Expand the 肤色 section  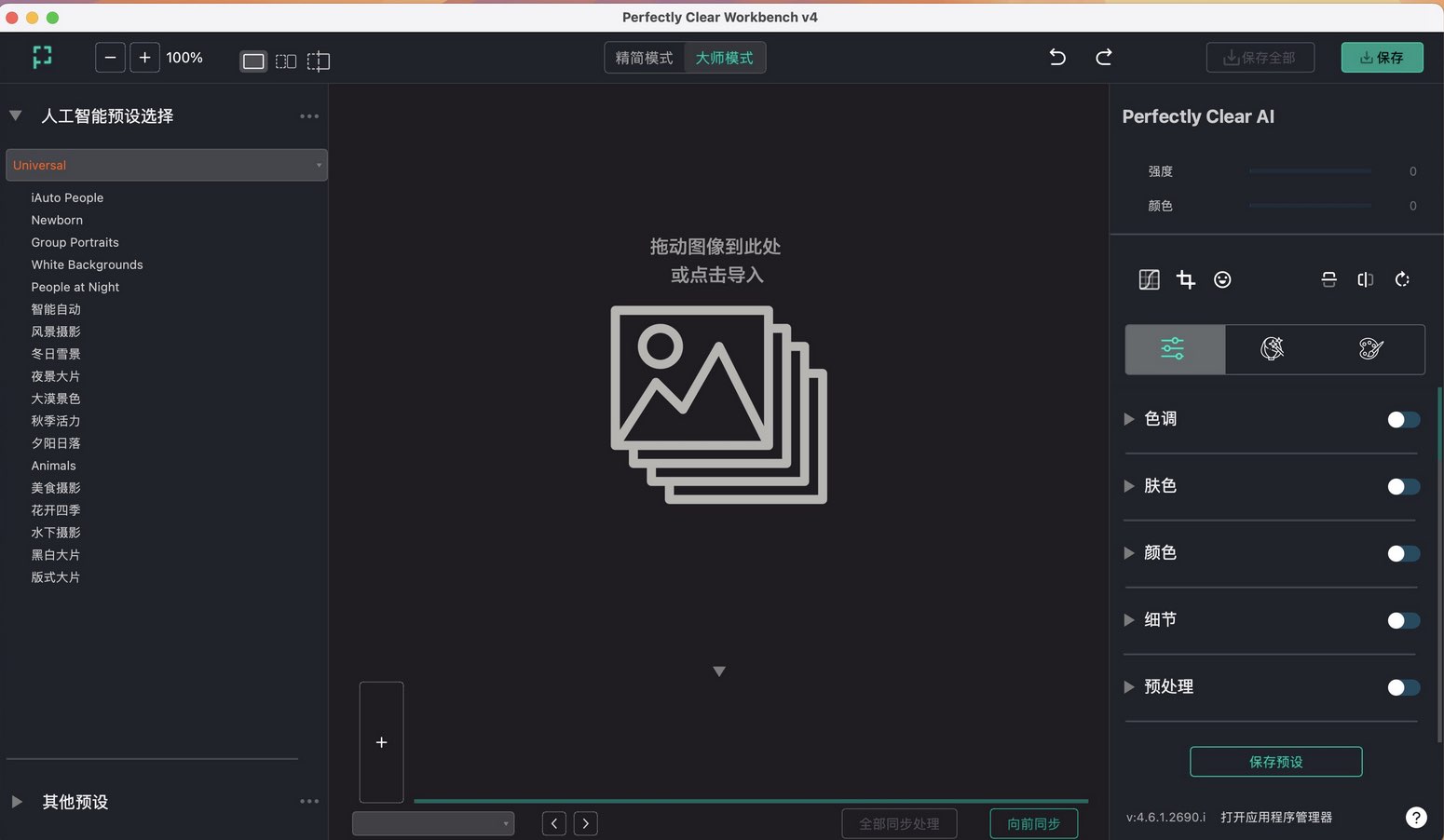coord(1129,486)
